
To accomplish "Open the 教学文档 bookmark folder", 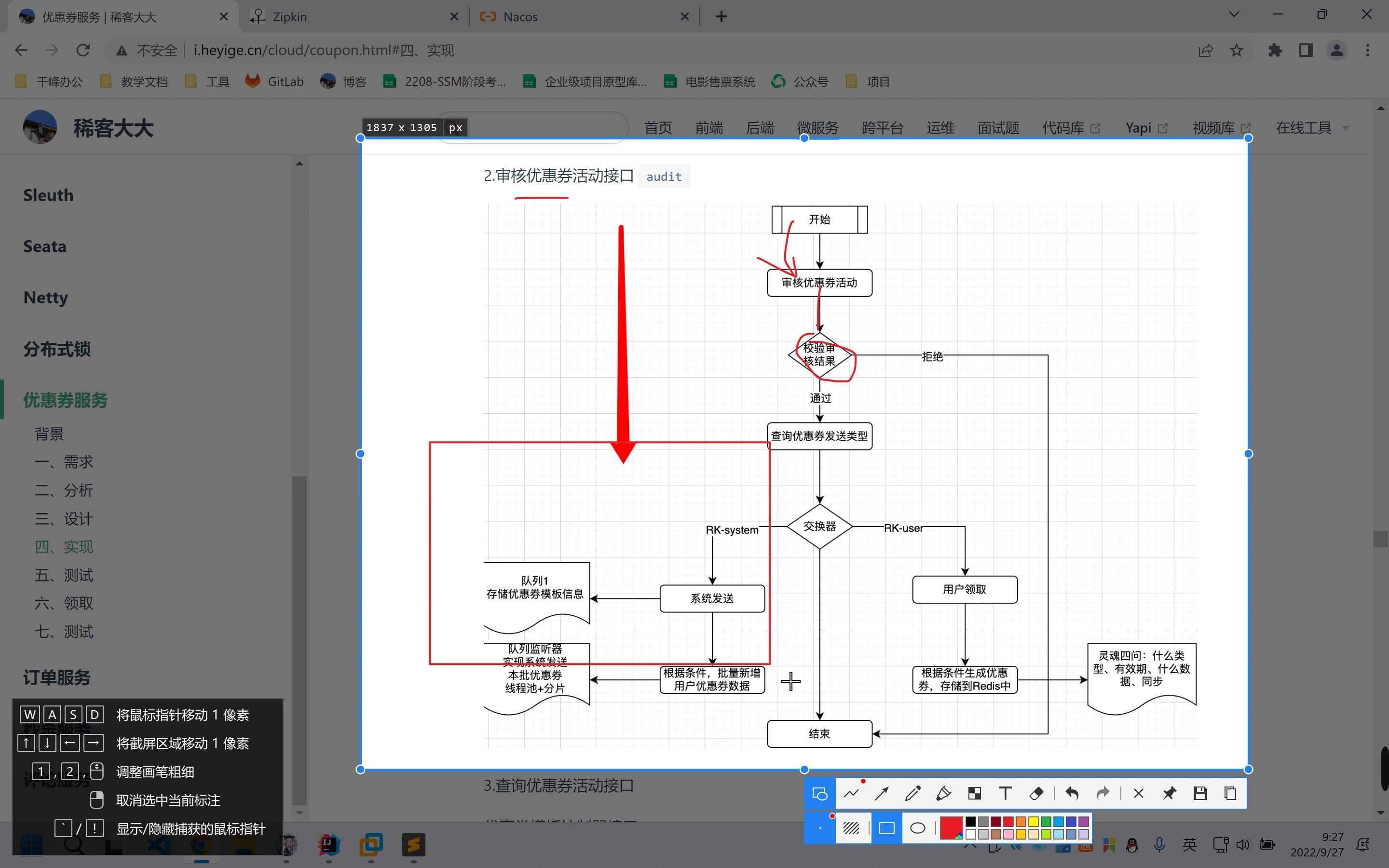I will (134, 81).
